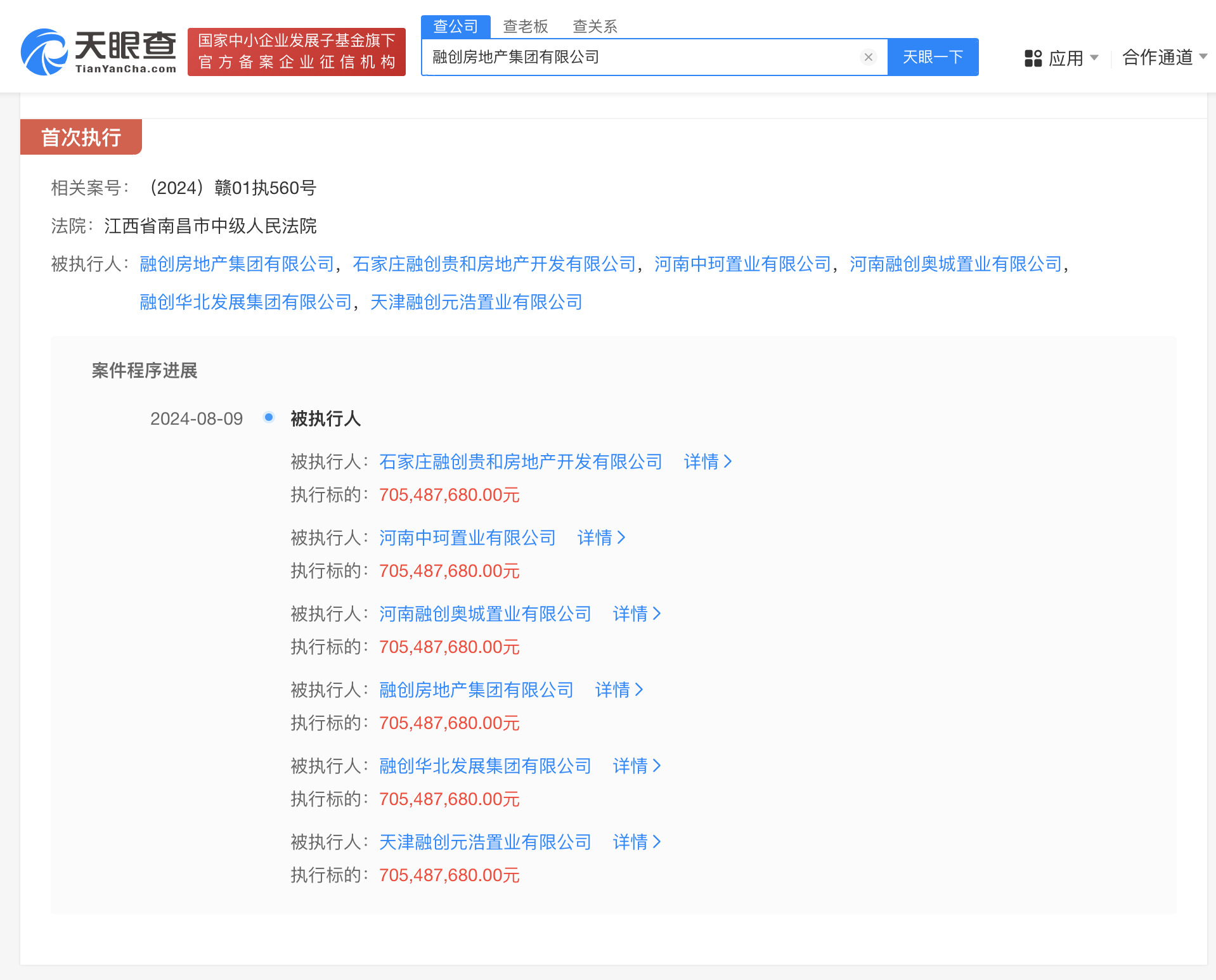Open the 合作通道 dropdown arrow
The width and height of the screenshot is (1216, 980).
(1203, 56)
